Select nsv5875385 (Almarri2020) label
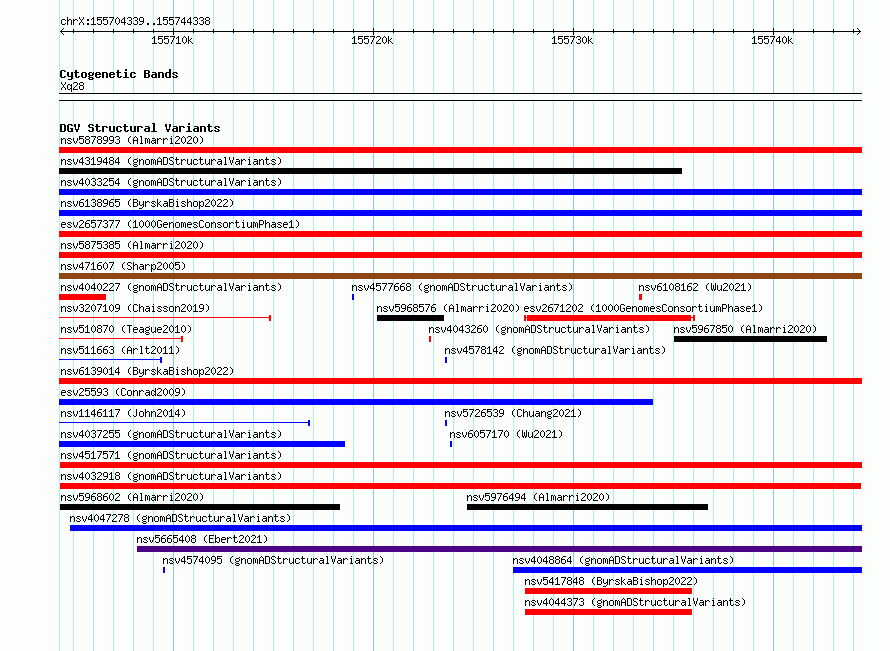This screenshot has height=651, width=890. pos(132,245)
